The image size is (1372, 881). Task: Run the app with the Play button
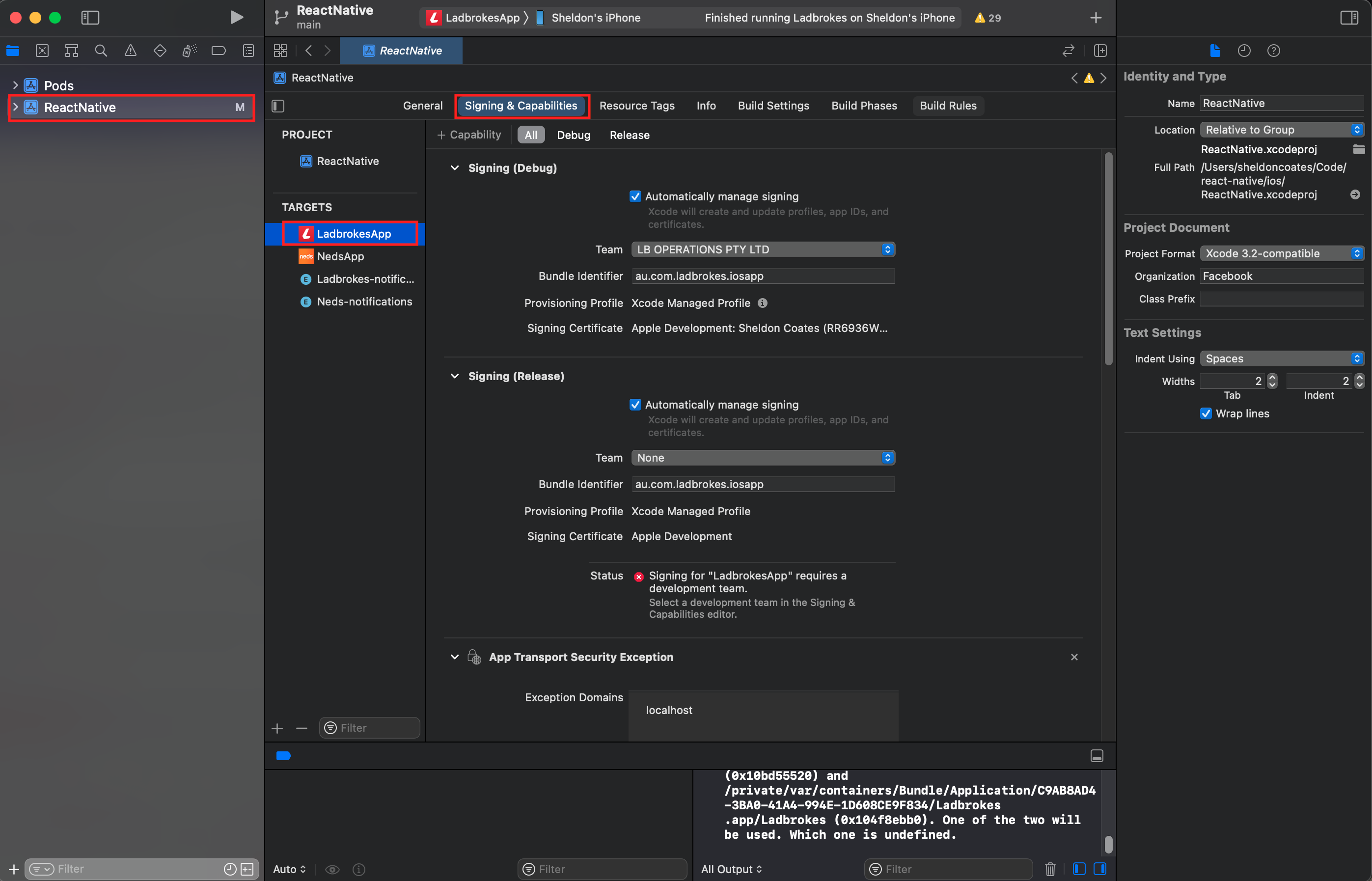click(x=236, y=17)
